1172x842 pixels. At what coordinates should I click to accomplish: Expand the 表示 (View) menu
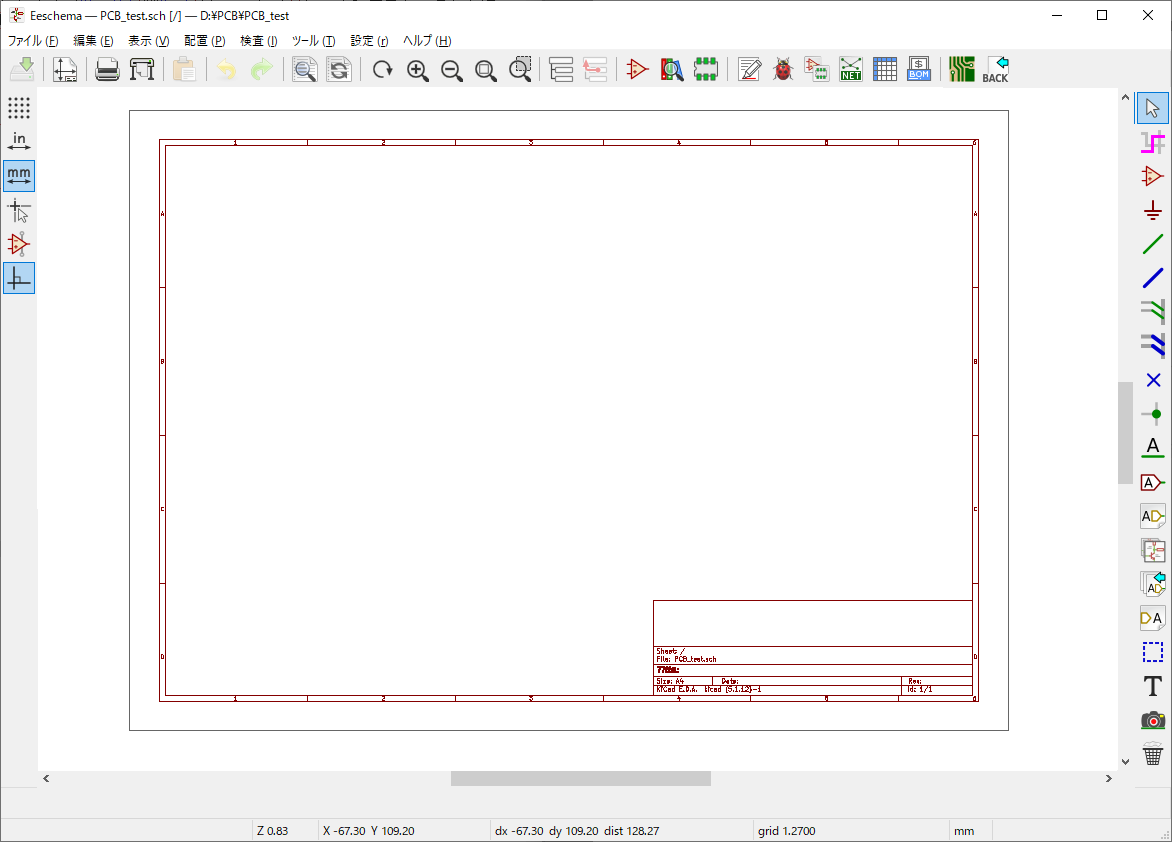click(148, 41)
